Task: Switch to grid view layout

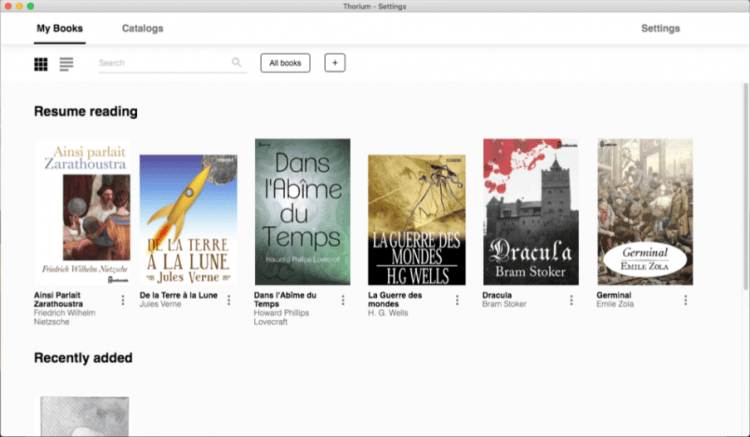Action: point(41,64)
